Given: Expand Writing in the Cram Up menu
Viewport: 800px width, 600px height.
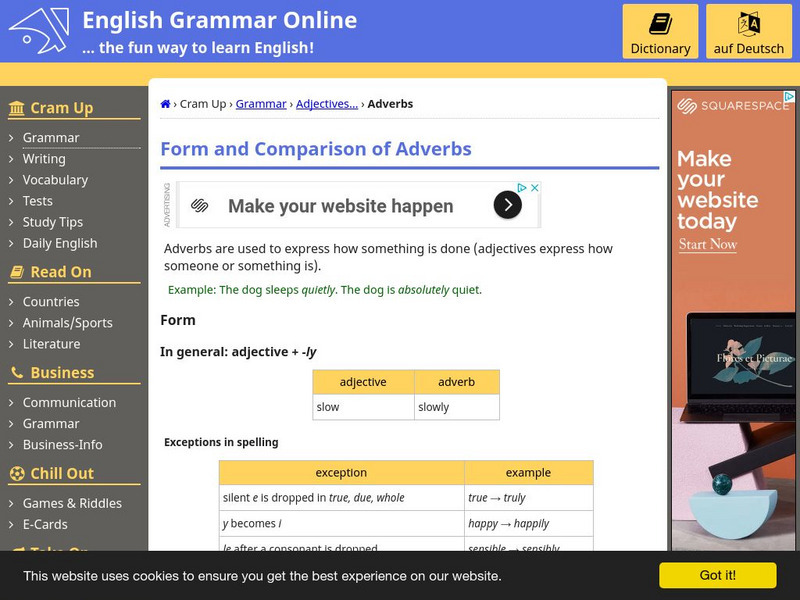Looking at the screenshot, I should pyautogui.click(x=44, y=159).
